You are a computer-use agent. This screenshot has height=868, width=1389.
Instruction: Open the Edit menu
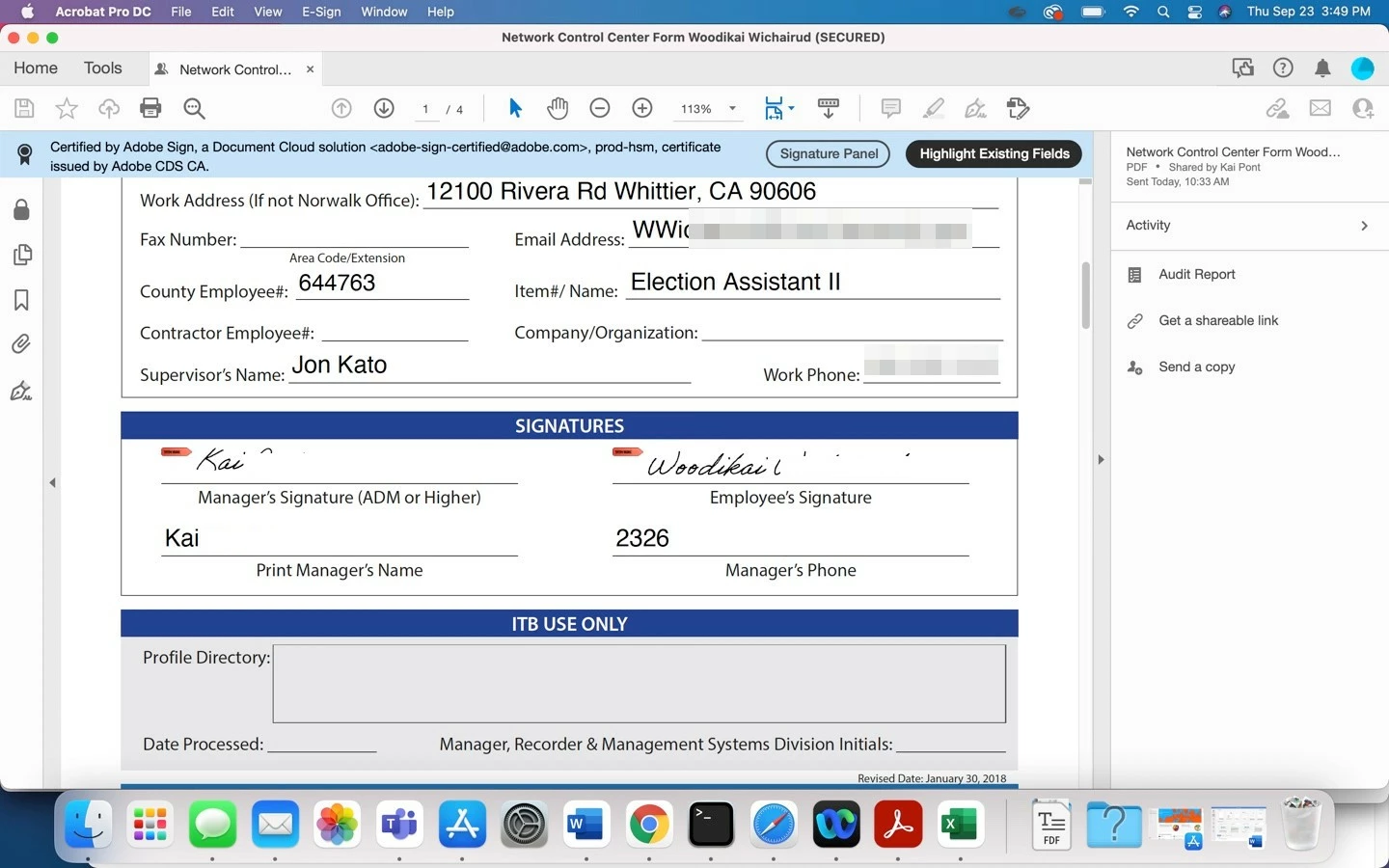(x=223, y=12)
